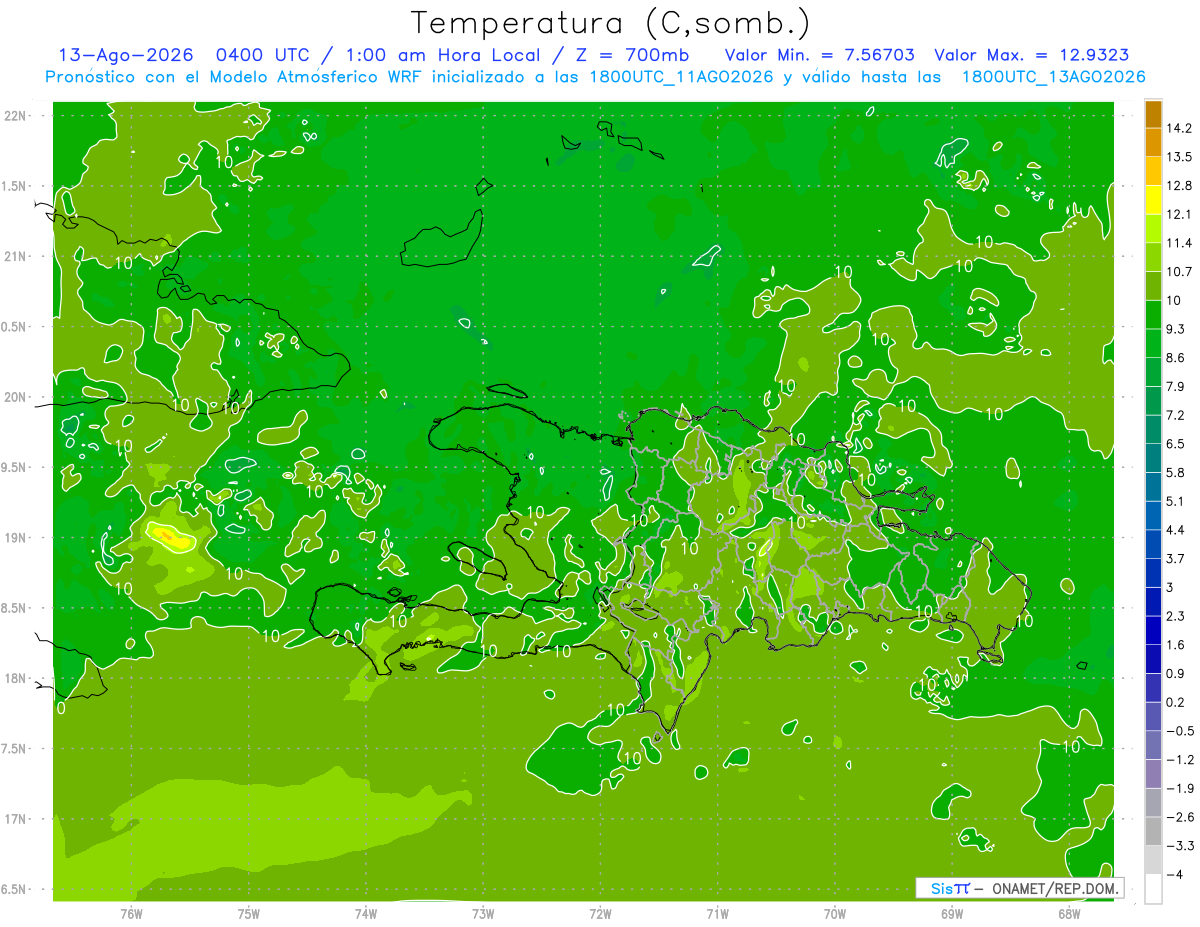The height and width of the screenshot is (927, 1200).
Task: Click the '-0.5' colorbar value label
Action: click(x=1179, y=731)
